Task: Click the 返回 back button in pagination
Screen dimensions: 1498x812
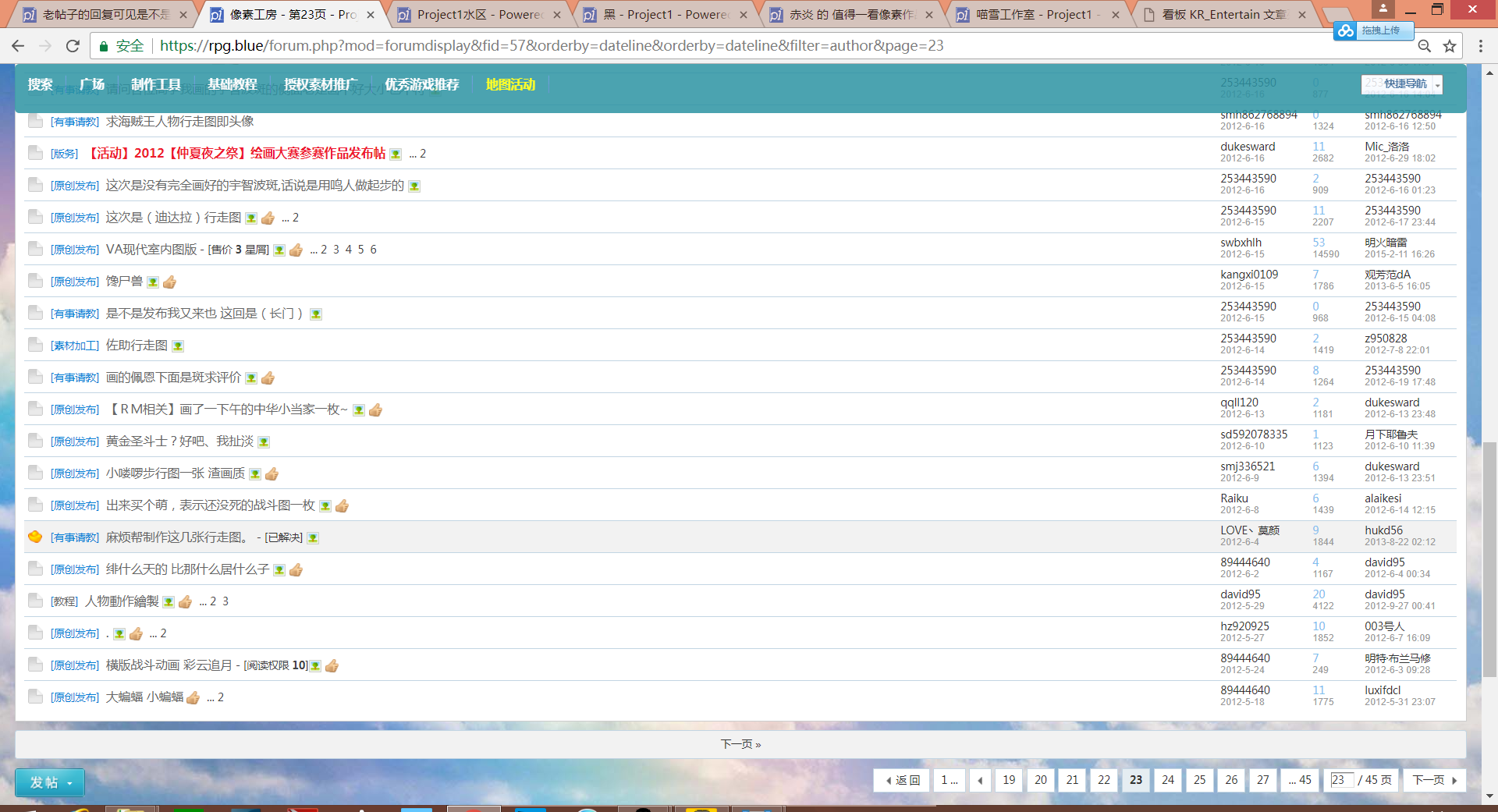Action: click(901, 780)
